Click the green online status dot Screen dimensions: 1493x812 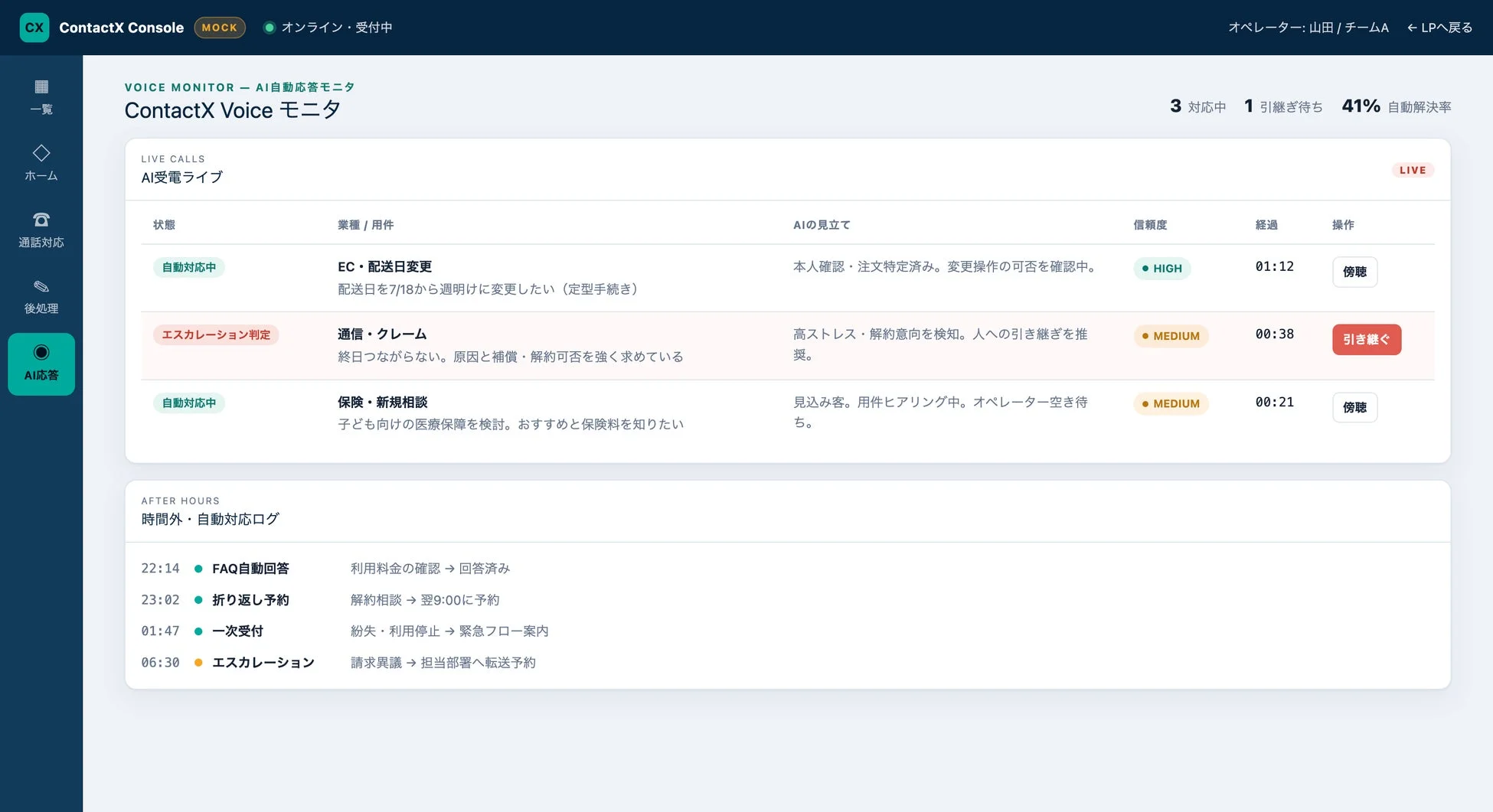(x=270, y=28)
